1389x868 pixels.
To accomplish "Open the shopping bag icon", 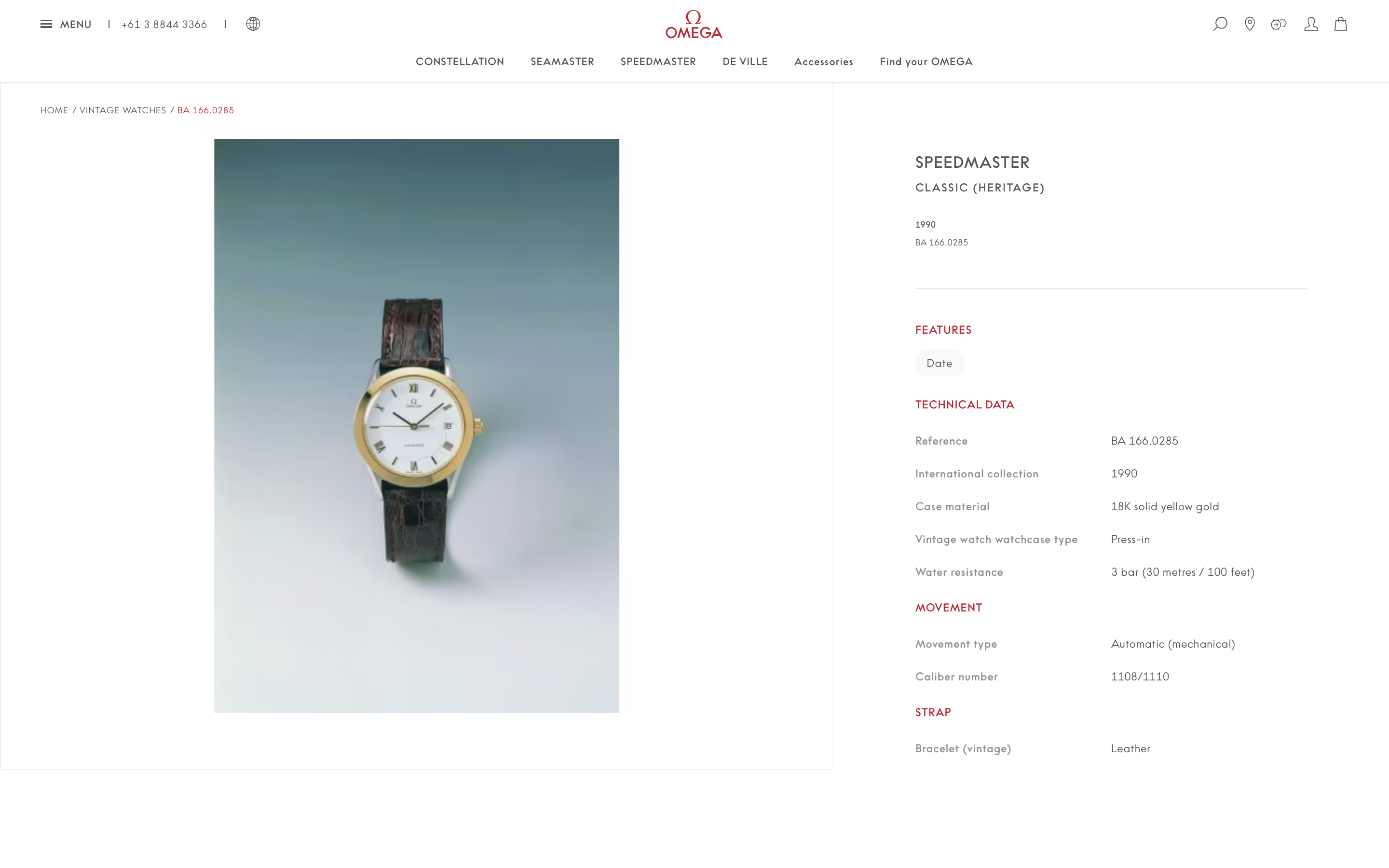I will point(1341,24).
